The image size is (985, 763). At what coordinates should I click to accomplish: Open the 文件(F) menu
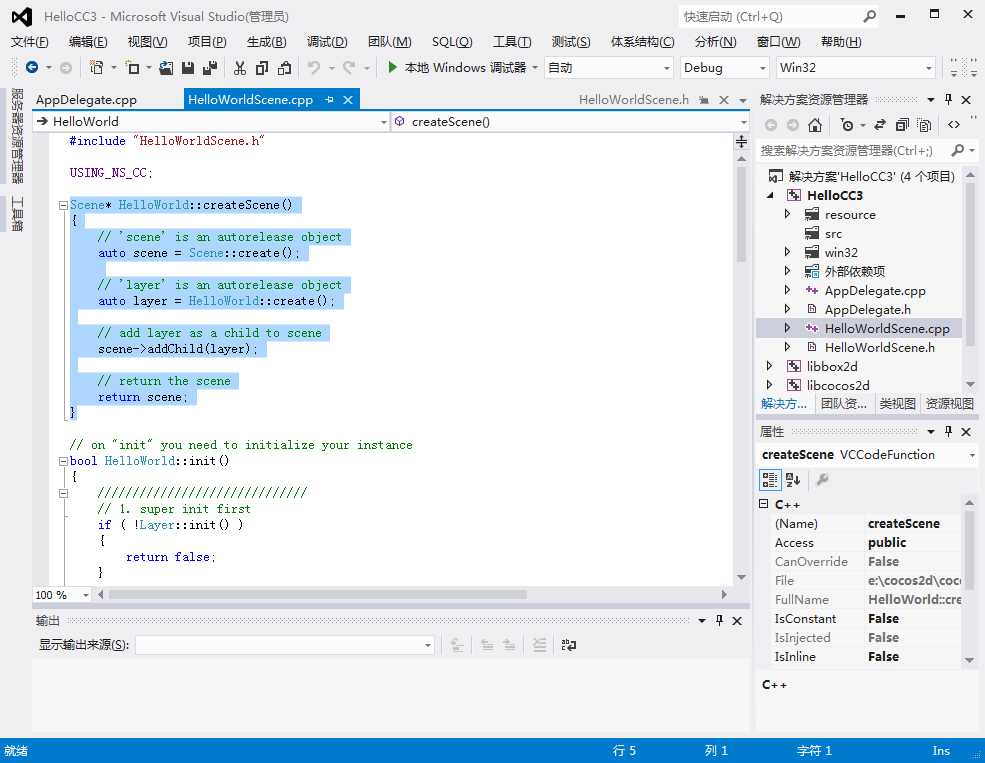(30, 41)
